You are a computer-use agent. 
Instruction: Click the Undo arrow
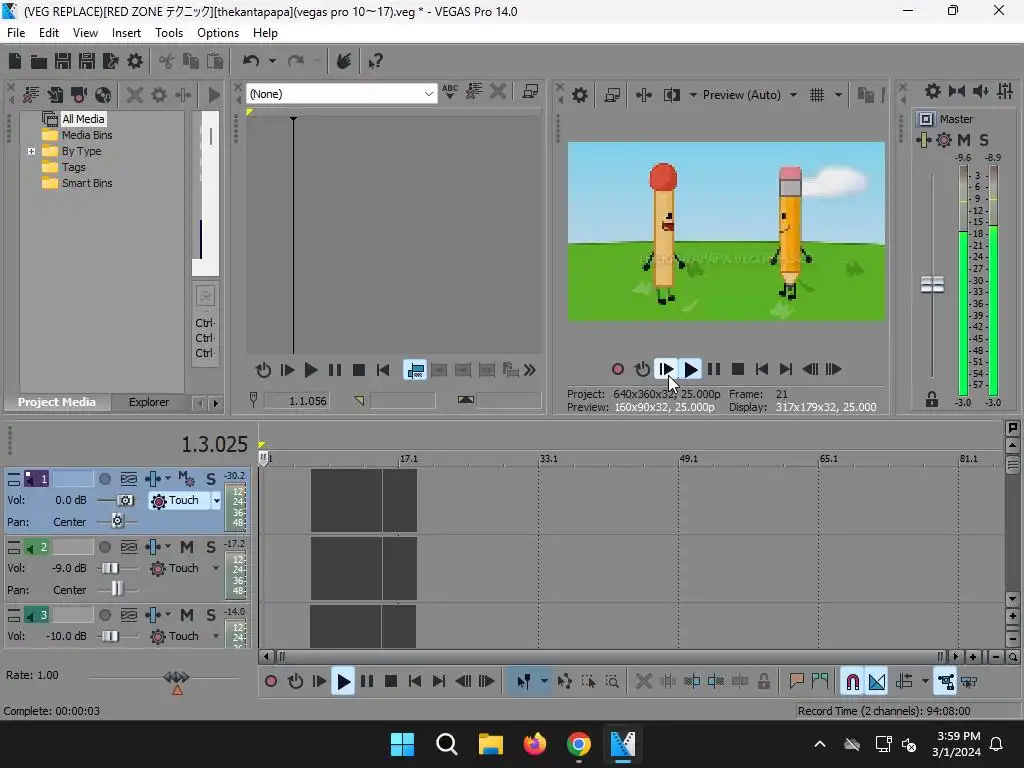pos(251,61)
